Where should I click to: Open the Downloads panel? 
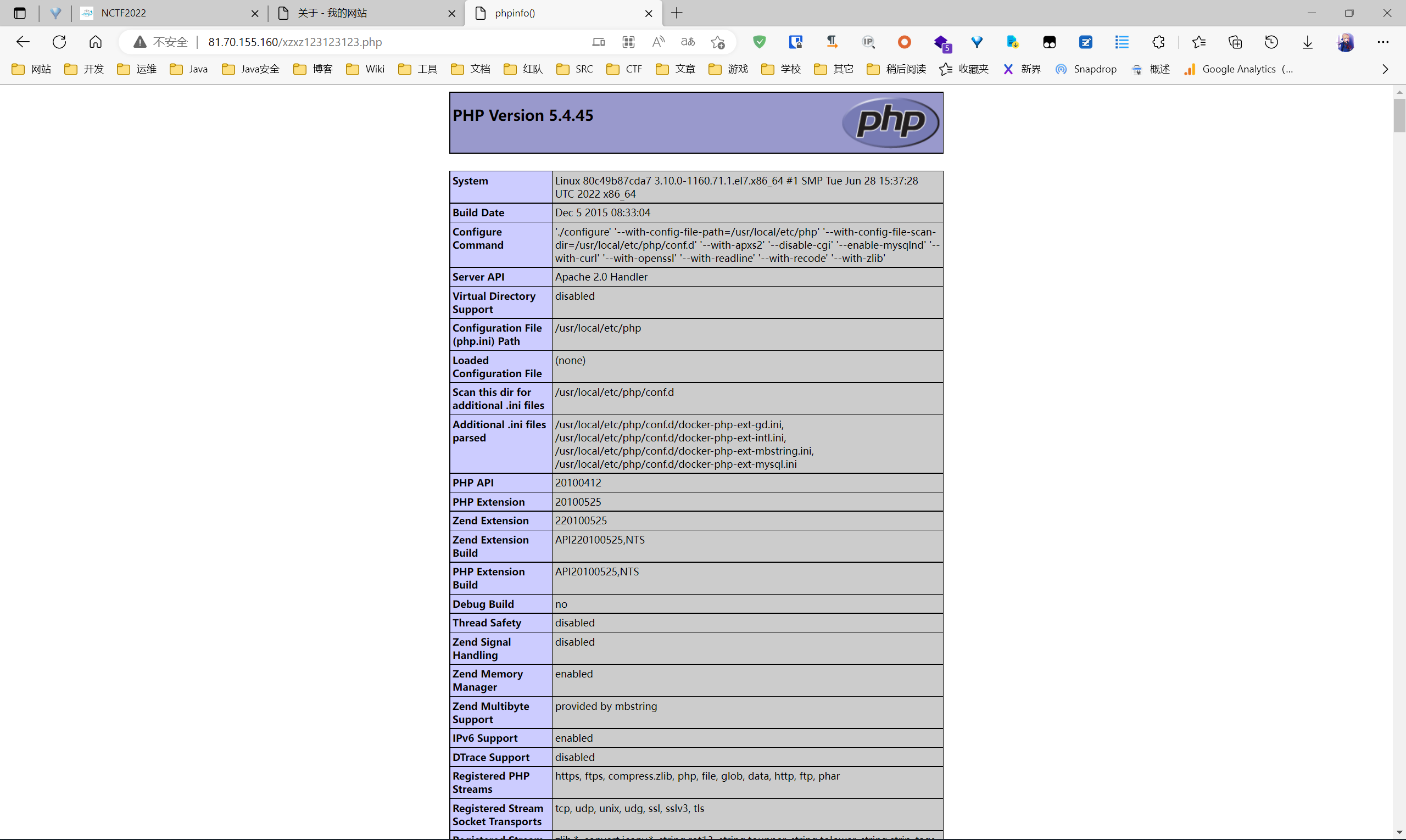1308,42
